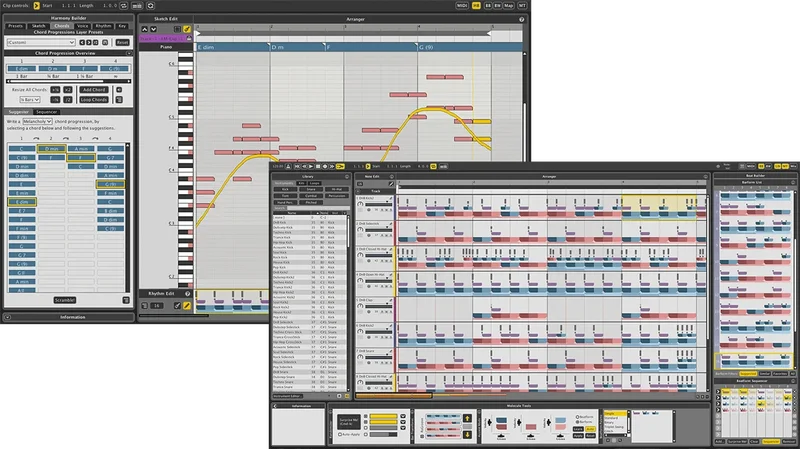The image size is (800, 449).
Task: Toggle the MT button in top bar
Action: (x=522, y=6)
